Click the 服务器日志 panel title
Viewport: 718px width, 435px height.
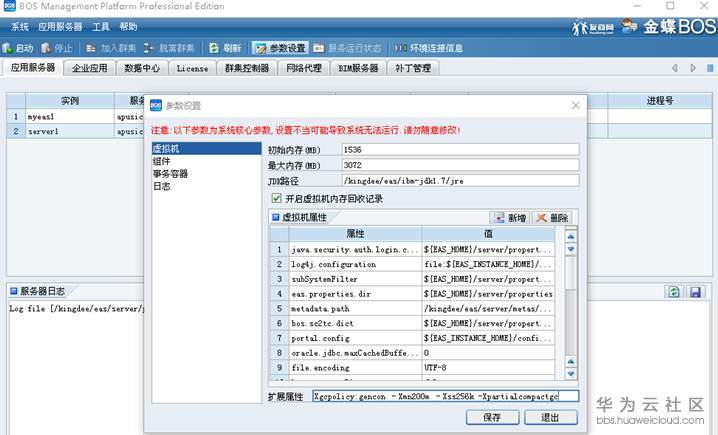[42, 291]
